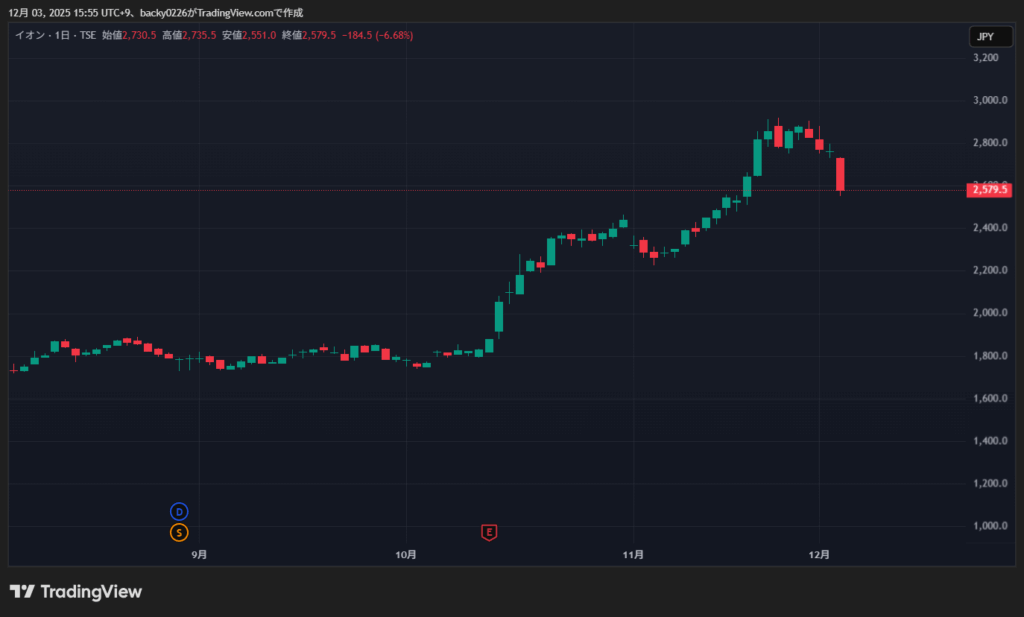Click the 2,000.0 price axis label
1024x617 pixels.
coord(986,313)
